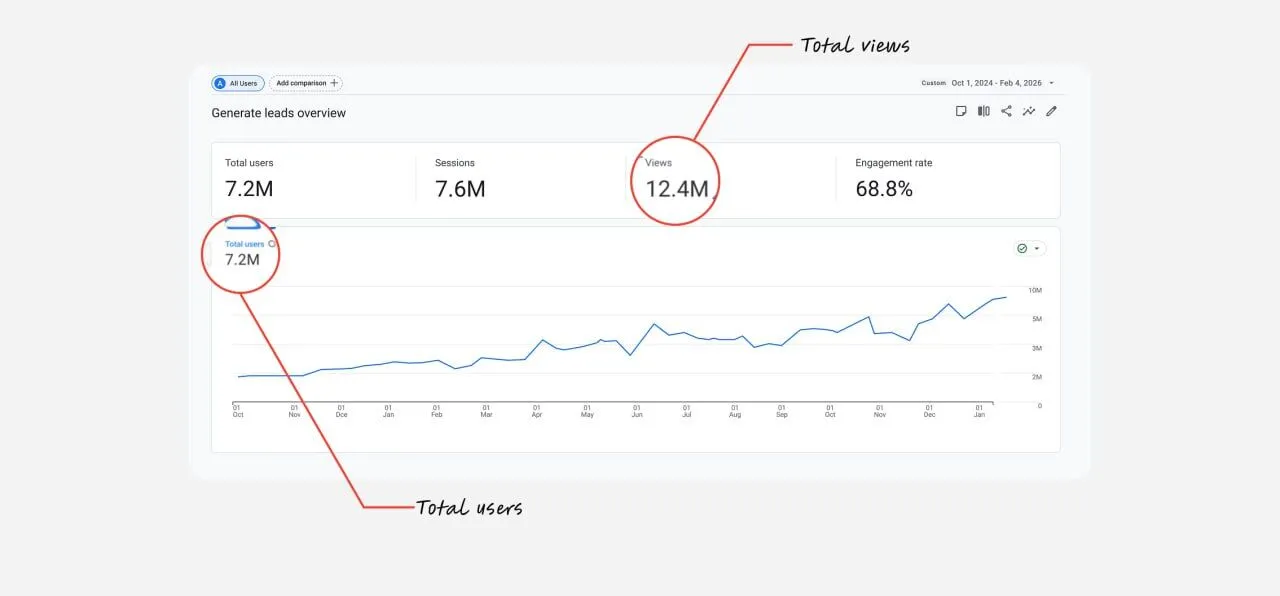This screenshot has height=596, width=1280.
Task: Open the Insights sparkline icon
Action: point(1029,111)
